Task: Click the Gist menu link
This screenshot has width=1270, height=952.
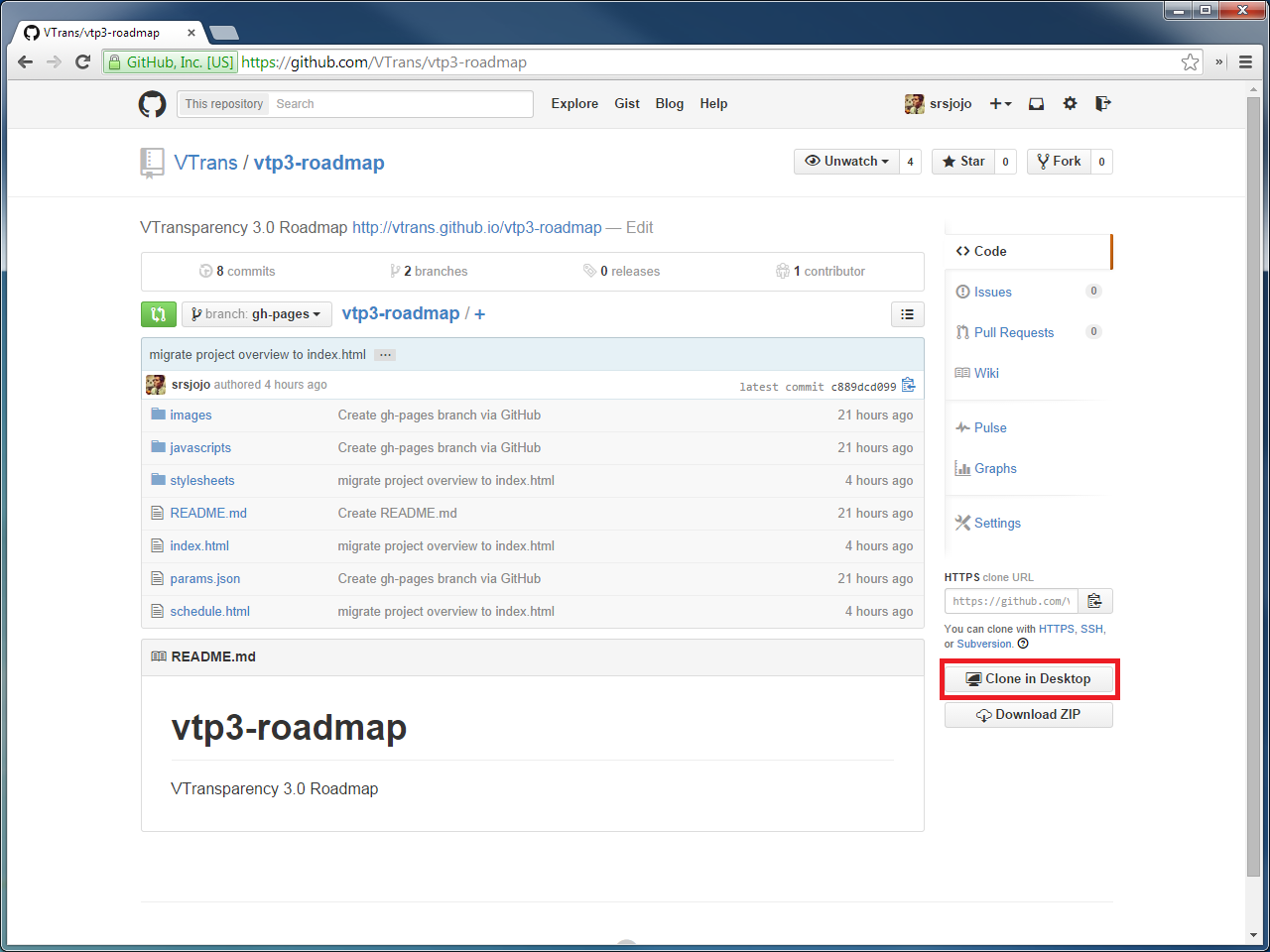Action: pyautogui.click(x=627, y=103)
